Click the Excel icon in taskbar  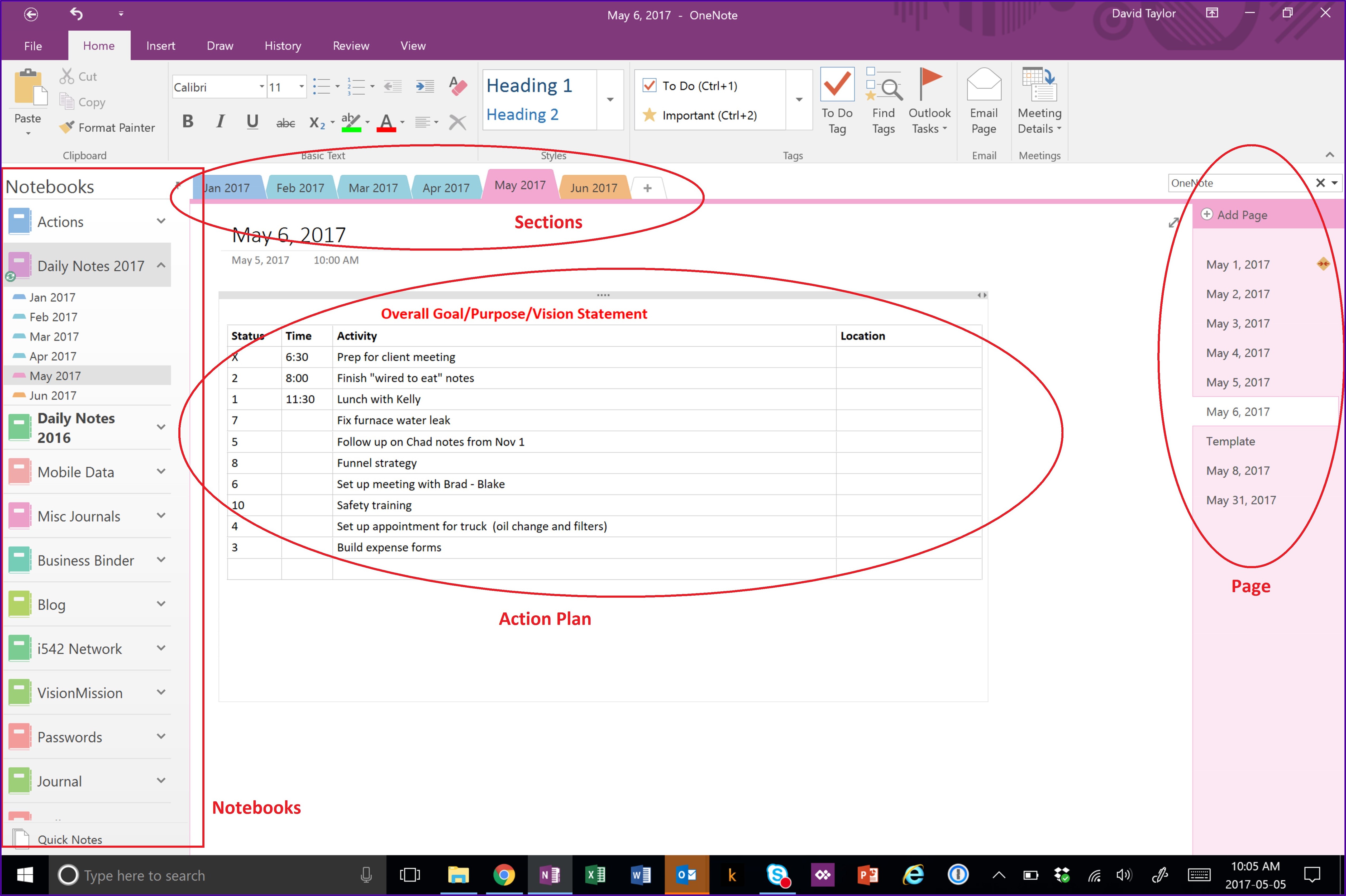coord(595,875)
